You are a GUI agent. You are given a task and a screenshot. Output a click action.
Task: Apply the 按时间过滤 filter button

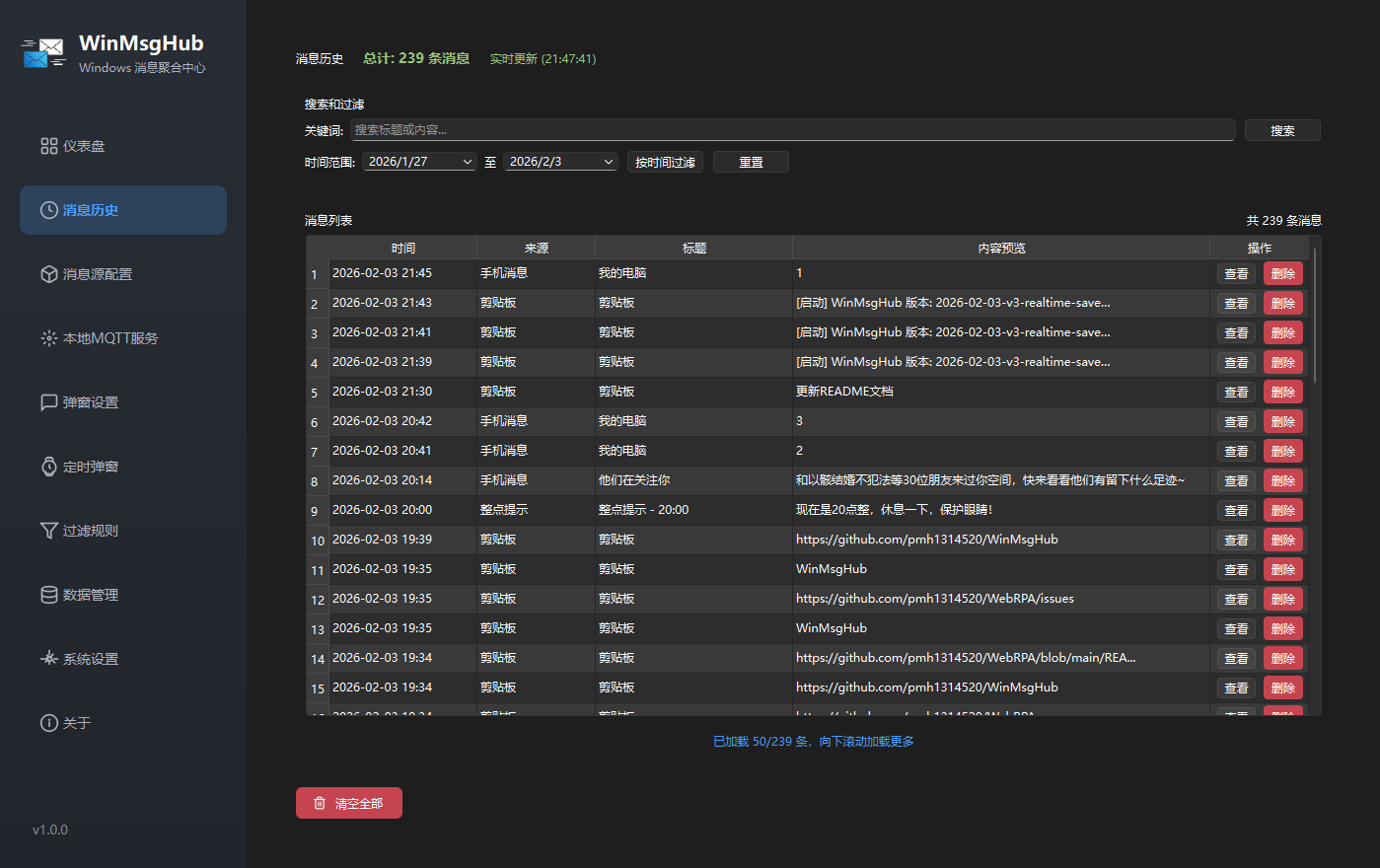[x=665, y=162]
